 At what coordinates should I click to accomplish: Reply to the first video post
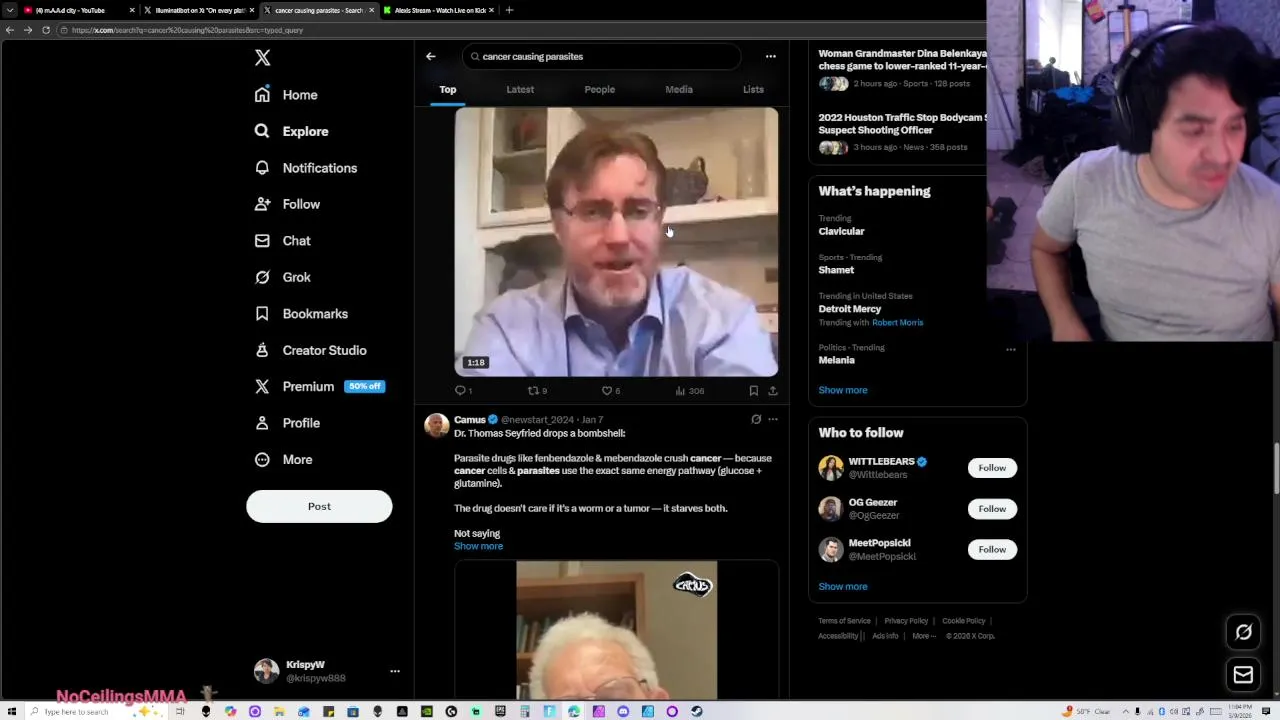click(463, 391)
